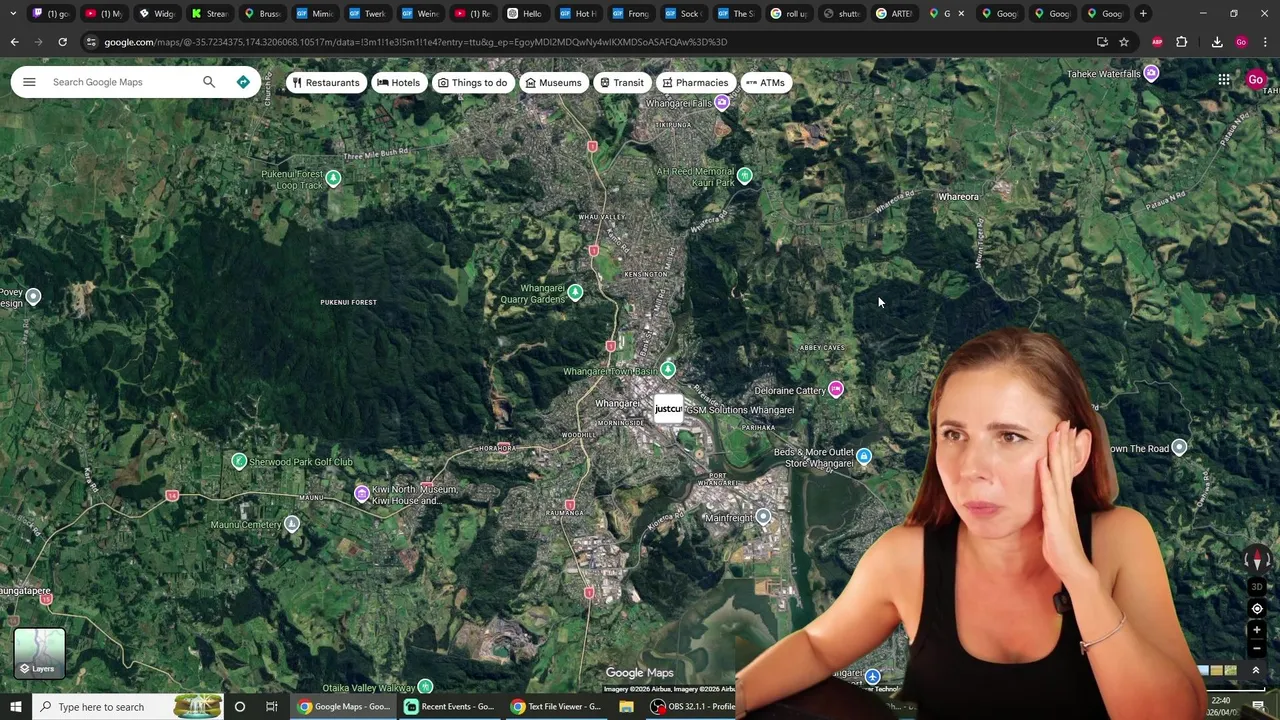Zoom in with the plus button
Viewport: 1280px width, 720px height.
pyautogui.click(x=1257, y=630)
